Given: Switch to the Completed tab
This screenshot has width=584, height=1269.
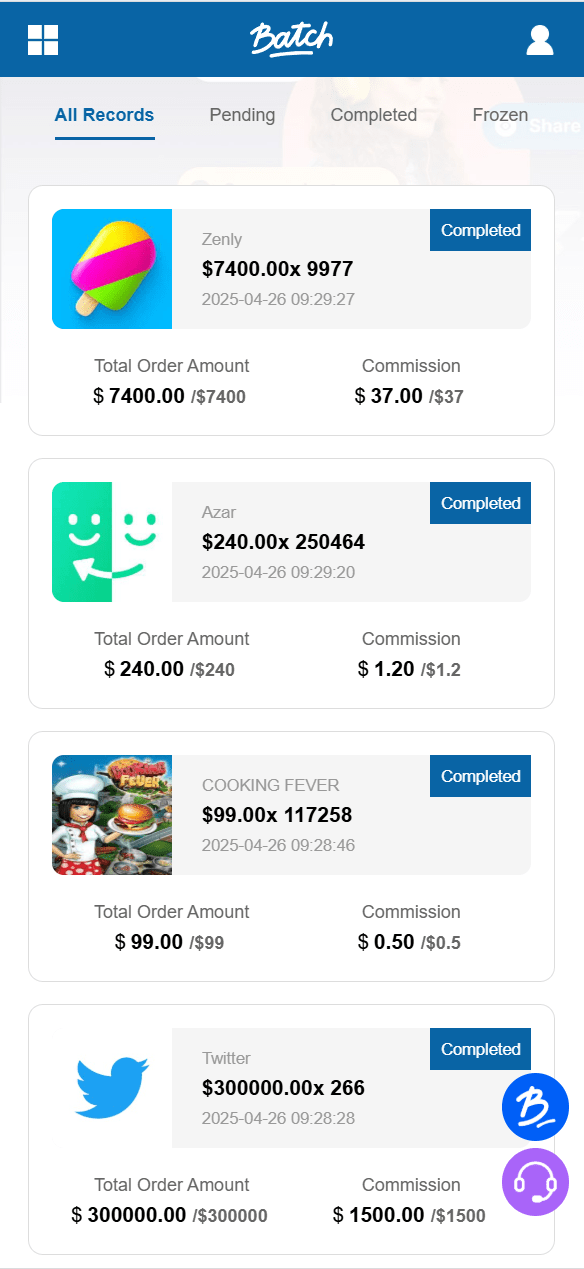Looking at the screenshot, I should click(374, 115).
